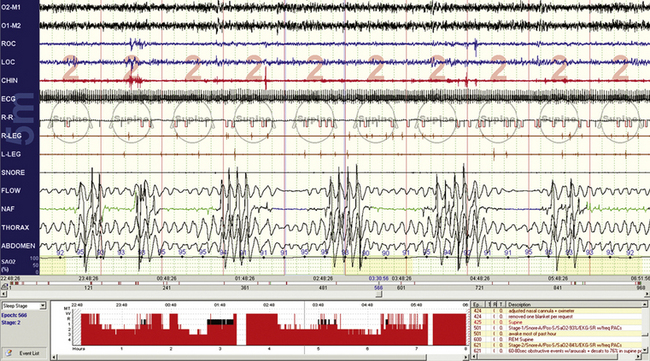The image size is (650, 361).
Task: Click the hypnogram scrollbar left arrow
Action: pyautogui.click(x=54, y=357)
